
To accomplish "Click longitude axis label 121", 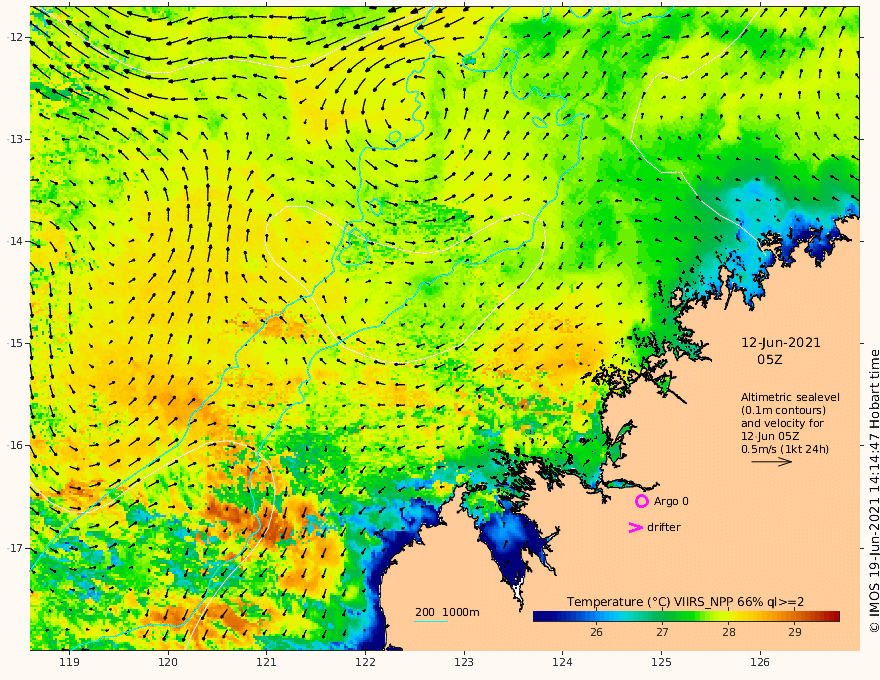I will click(x=267, y=663).
